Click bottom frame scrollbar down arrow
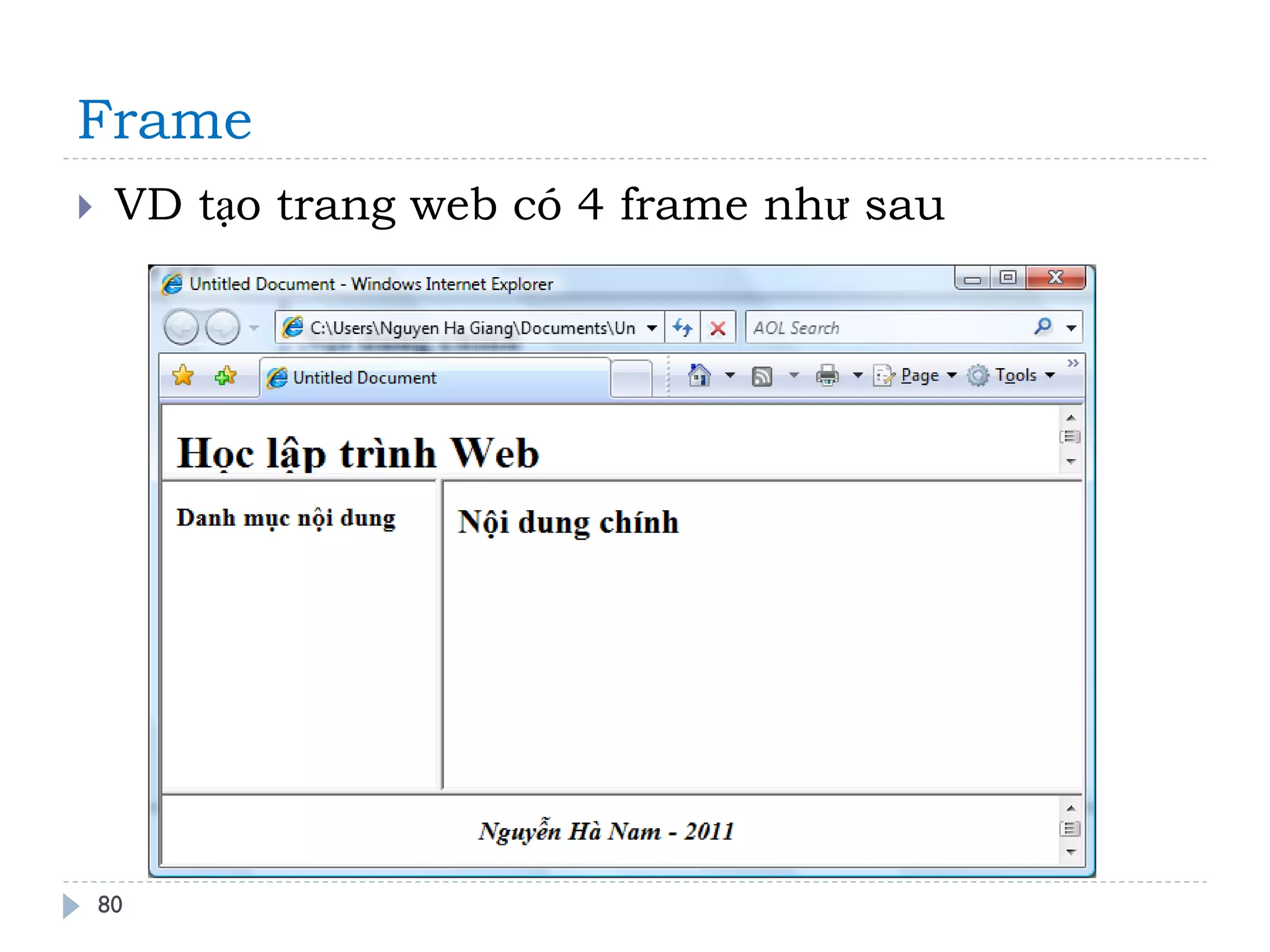1270x952 pixels. pyautogui.click(x=1071, y=852)
